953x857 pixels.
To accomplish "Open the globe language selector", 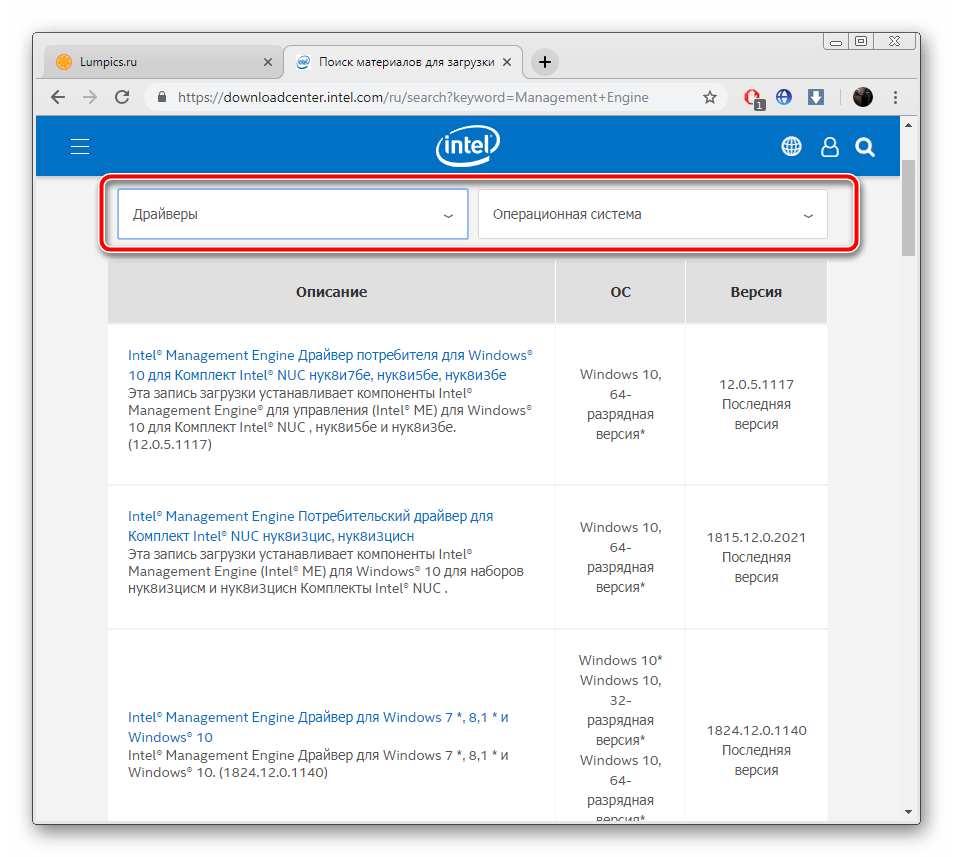I will tap(791, 147).
